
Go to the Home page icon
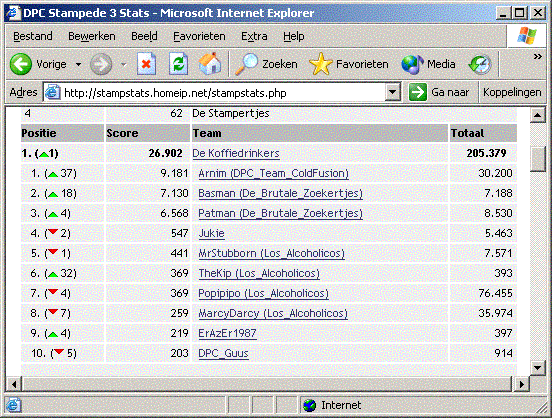[x=210, y=64]
